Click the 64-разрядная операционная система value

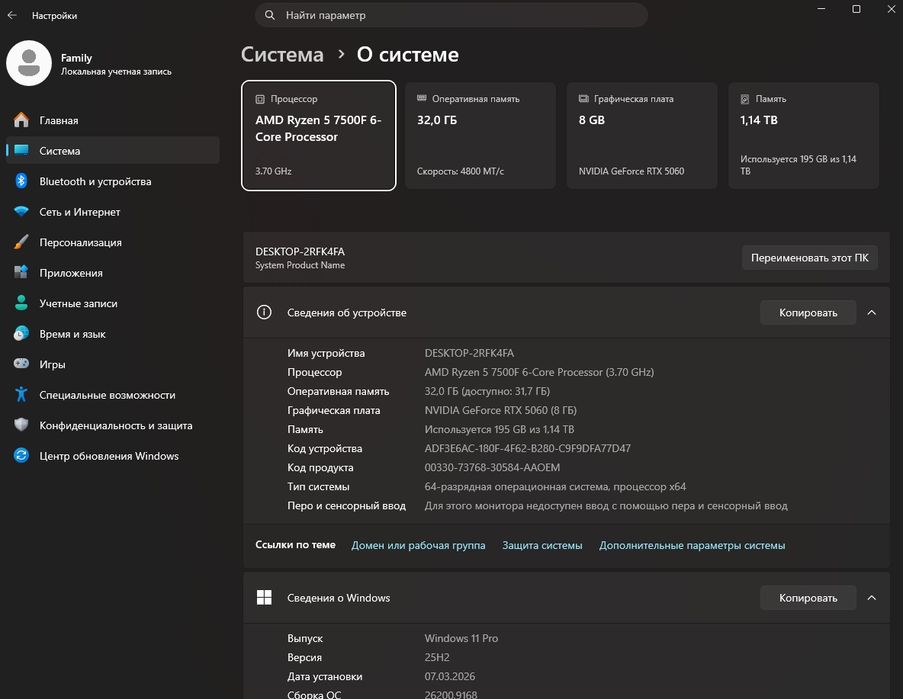pyautogui.click(x=555, y=487)
